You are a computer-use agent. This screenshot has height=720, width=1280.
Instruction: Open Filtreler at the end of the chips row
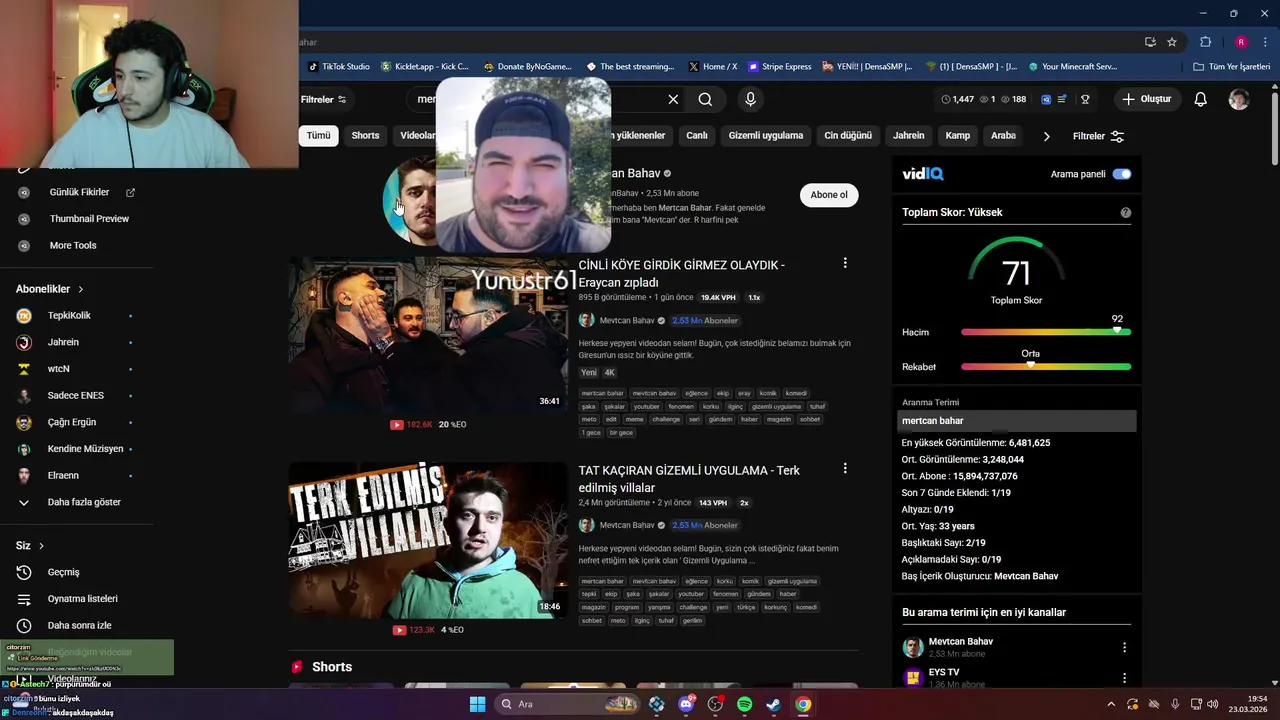coord(1098,136)
